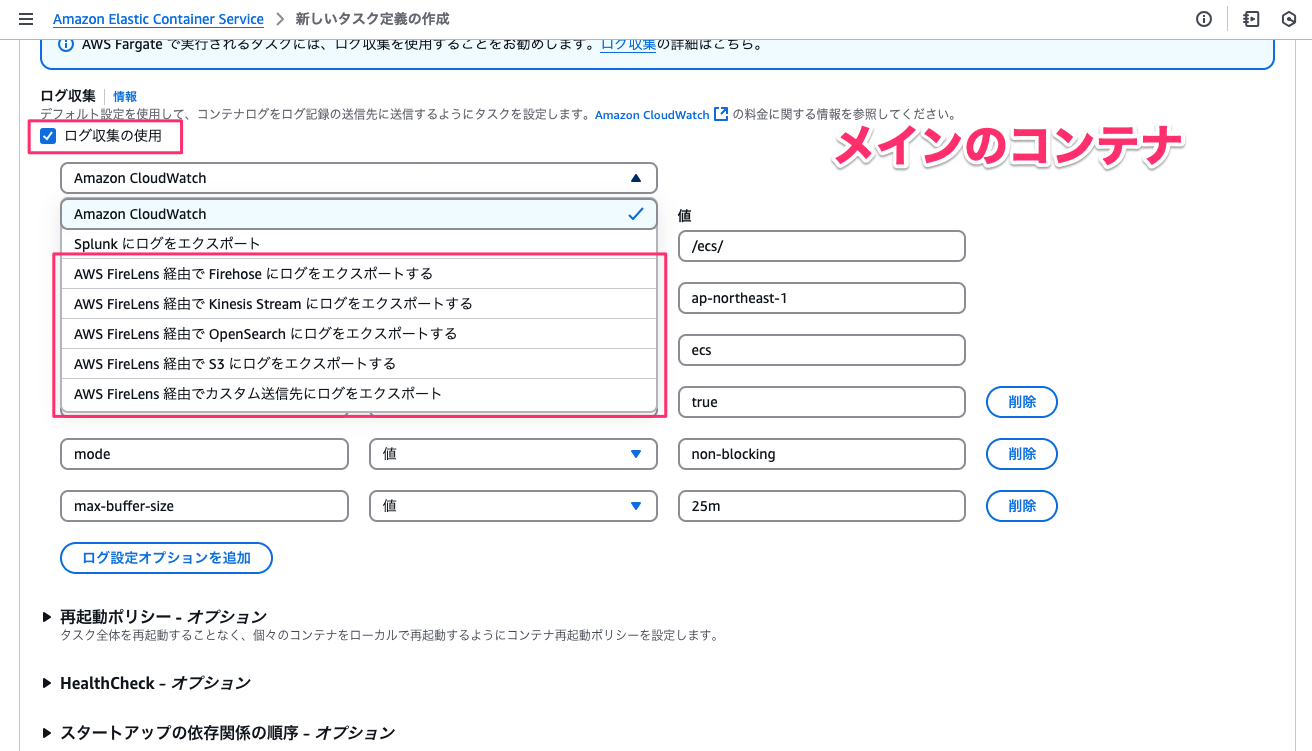Image resolution: width=1312 pixels, height=751 pixels.
Task: Choose FireLens export to Kinesis Stream option
Action: (x=359, y=304)
